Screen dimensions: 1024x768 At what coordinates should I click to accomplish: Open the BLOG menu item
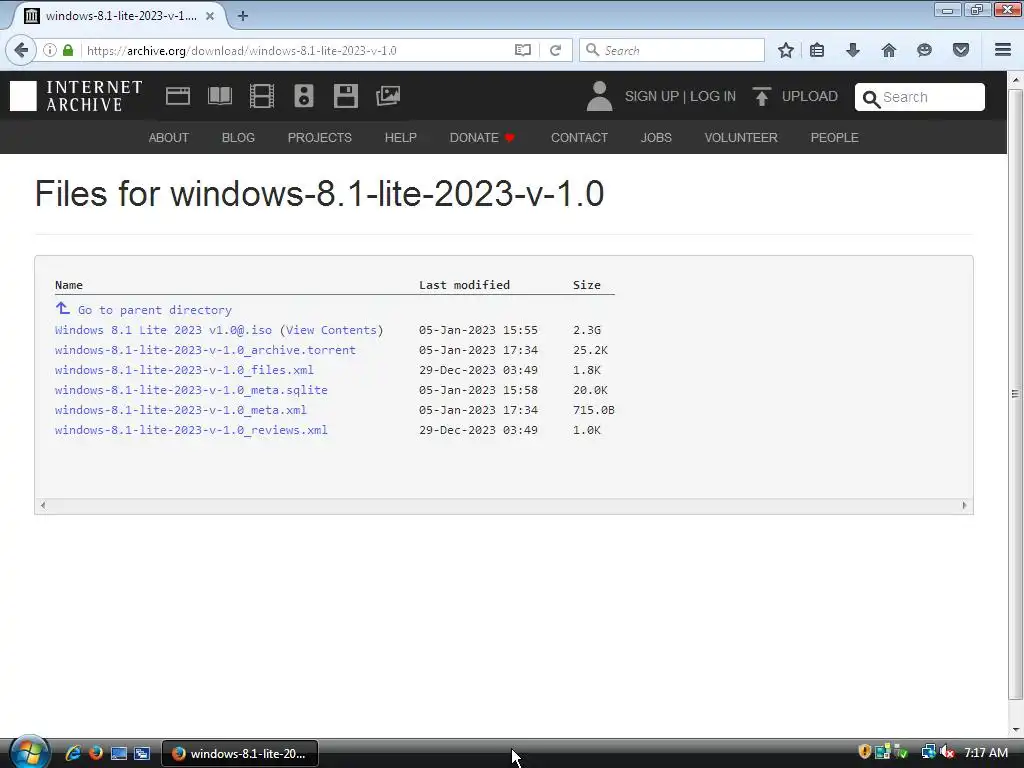(x=238, y=138)
